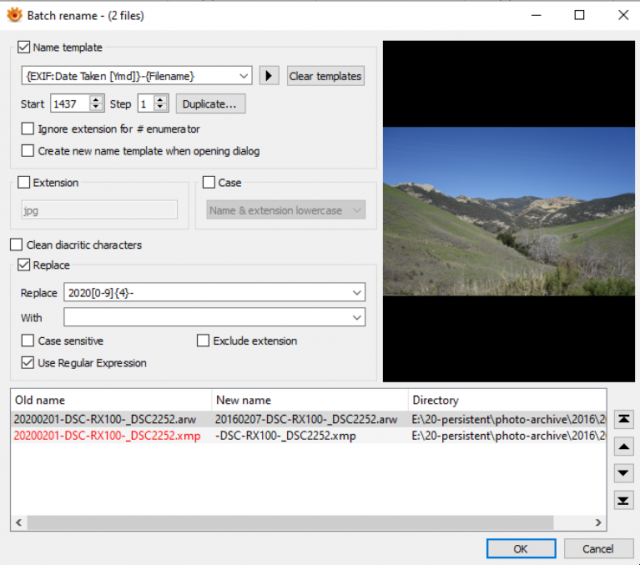The image size is (640, 565).
Task: Expand the With replacement dropdown
Action: 357,318
